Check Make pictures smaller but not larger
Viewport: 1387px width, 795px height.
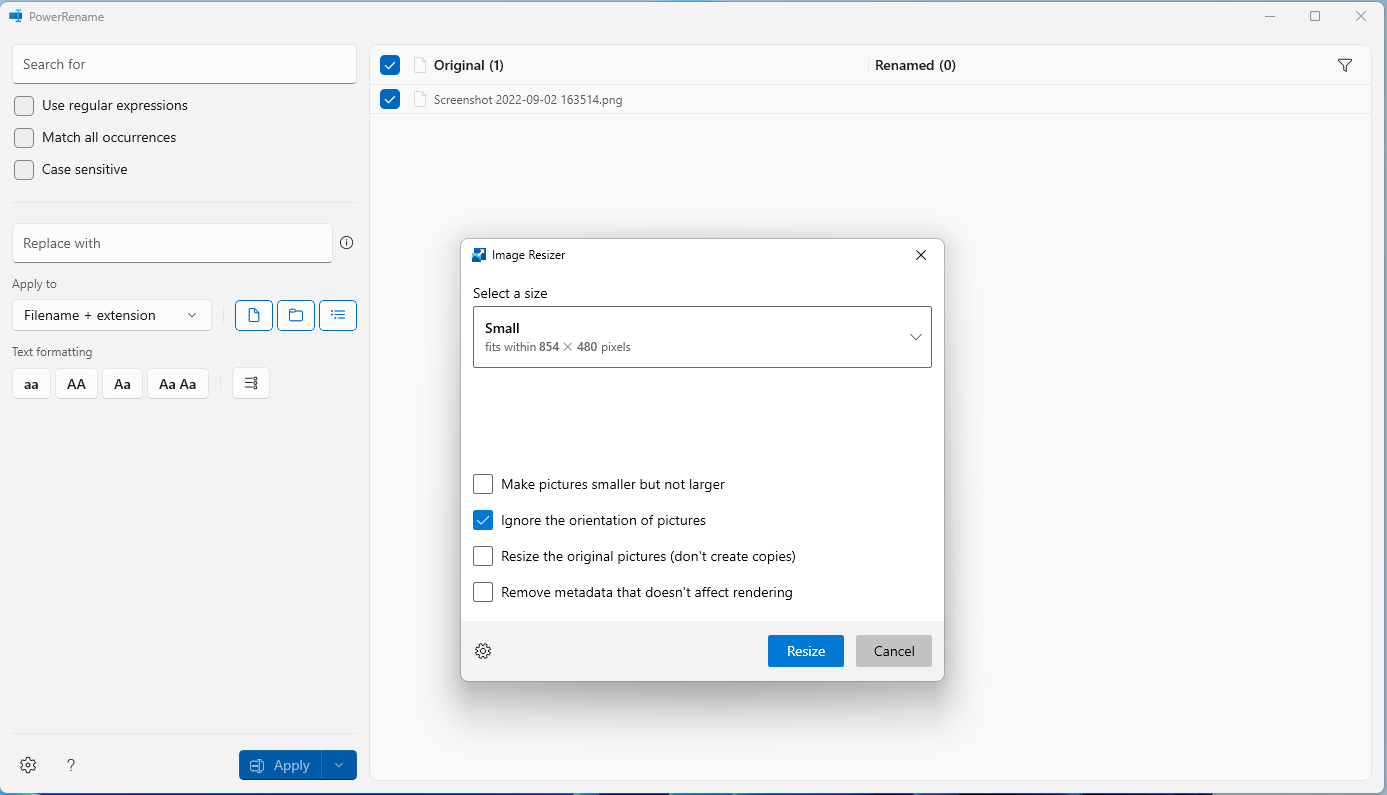coord(483,484)
